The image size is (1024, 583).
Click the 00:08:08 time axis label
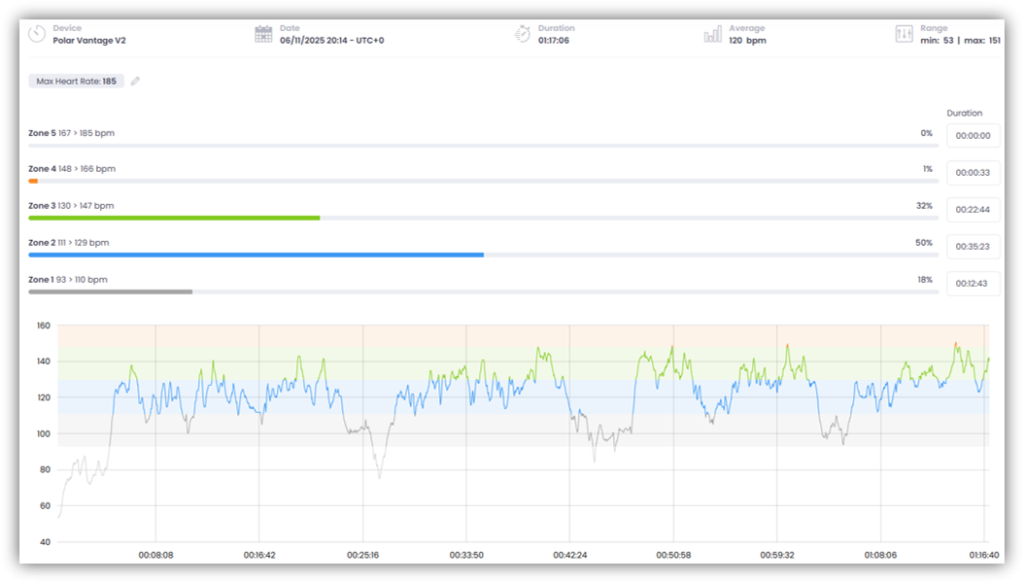156,554
